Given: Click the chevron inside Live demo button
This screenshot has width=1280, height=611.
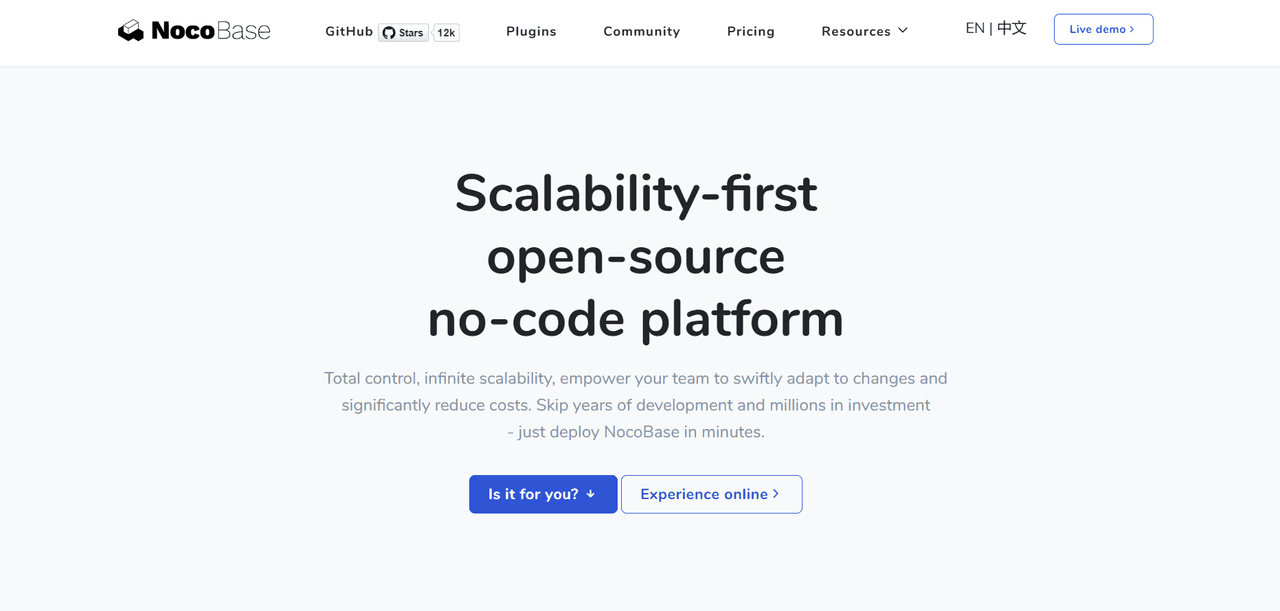Looking at the screenshot, I should point(1132,30).
